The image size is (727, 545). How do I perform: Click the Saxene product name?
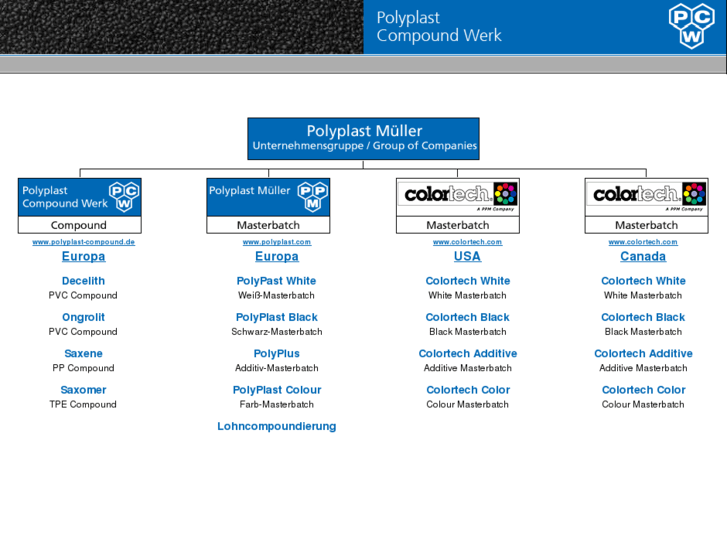[83, 353]
